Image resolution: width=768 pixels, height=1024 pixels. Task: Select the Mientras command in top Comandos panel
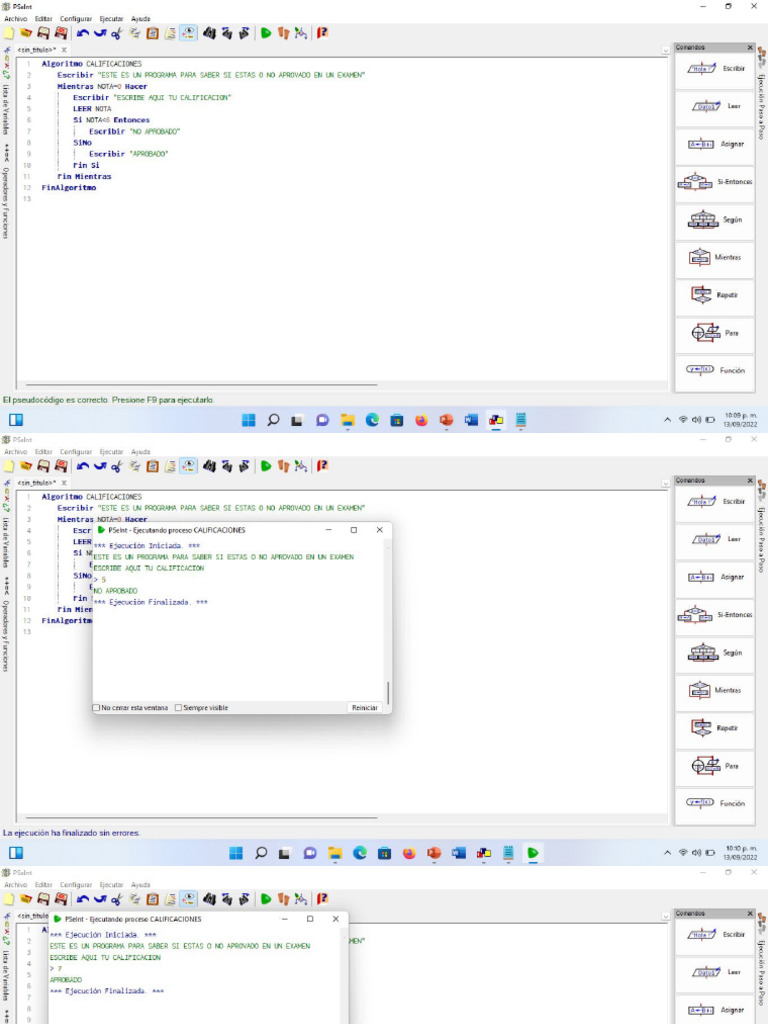pyautogui.click(x=714, y=258)
